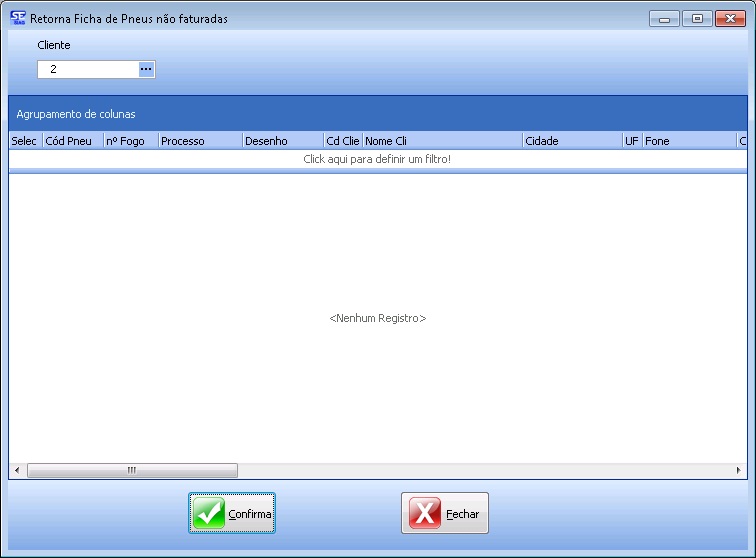Viewport: 756px width, 558px height.
Task: Click the horizontal scrollbar left arrow
Action: coord(16,470)
